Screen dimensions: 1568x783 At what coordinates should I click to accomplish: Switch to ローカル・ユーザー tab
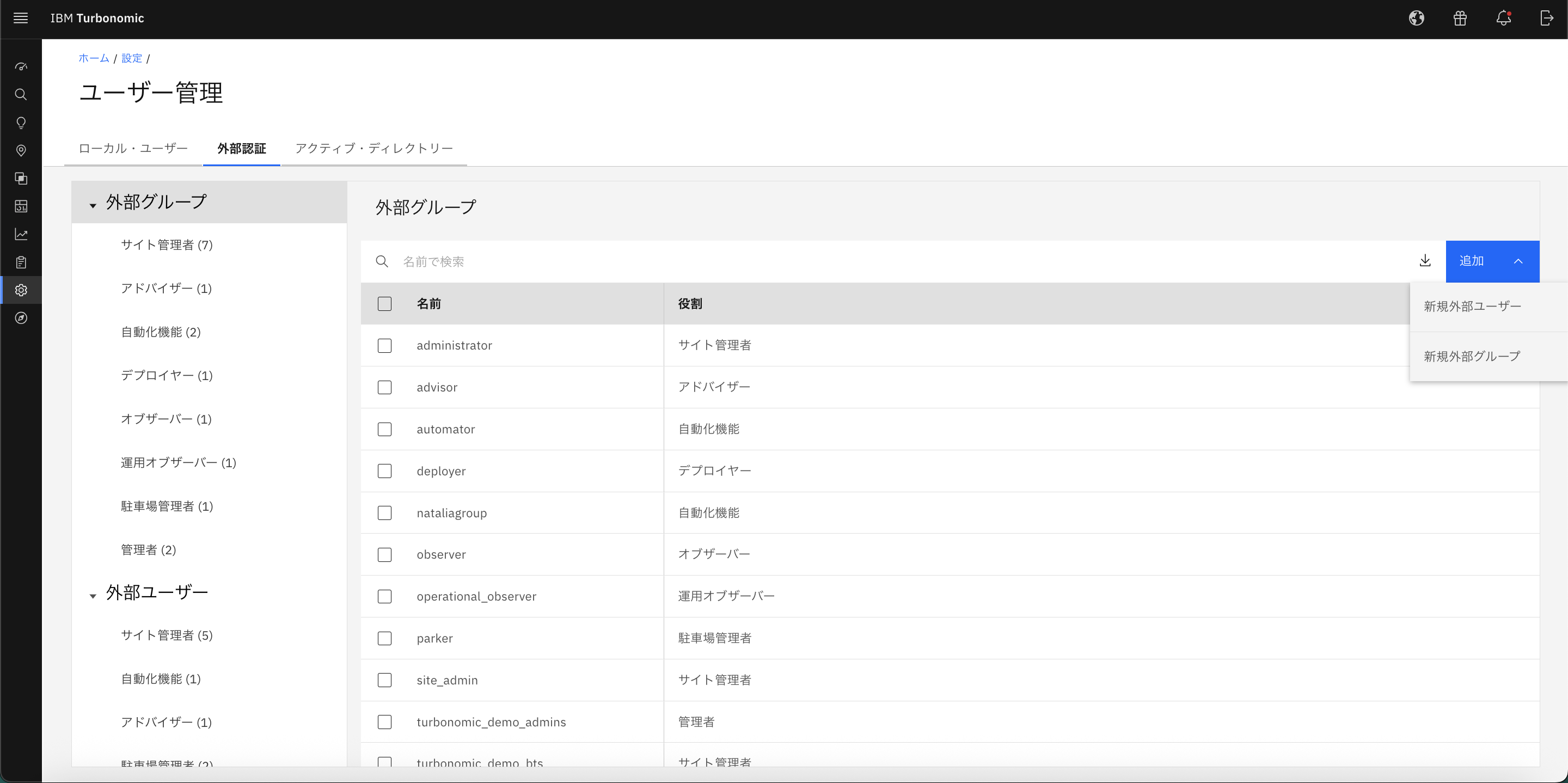[x=133, y=149]
